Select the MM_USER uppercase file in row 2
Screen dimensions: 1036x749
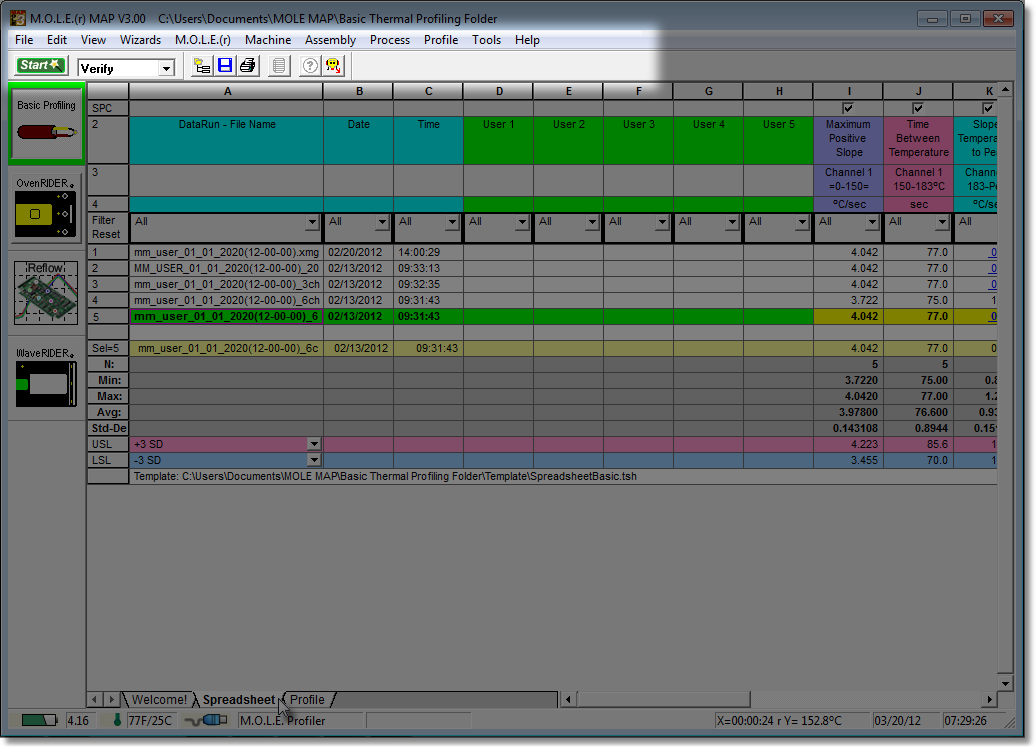tap(227, 268)
